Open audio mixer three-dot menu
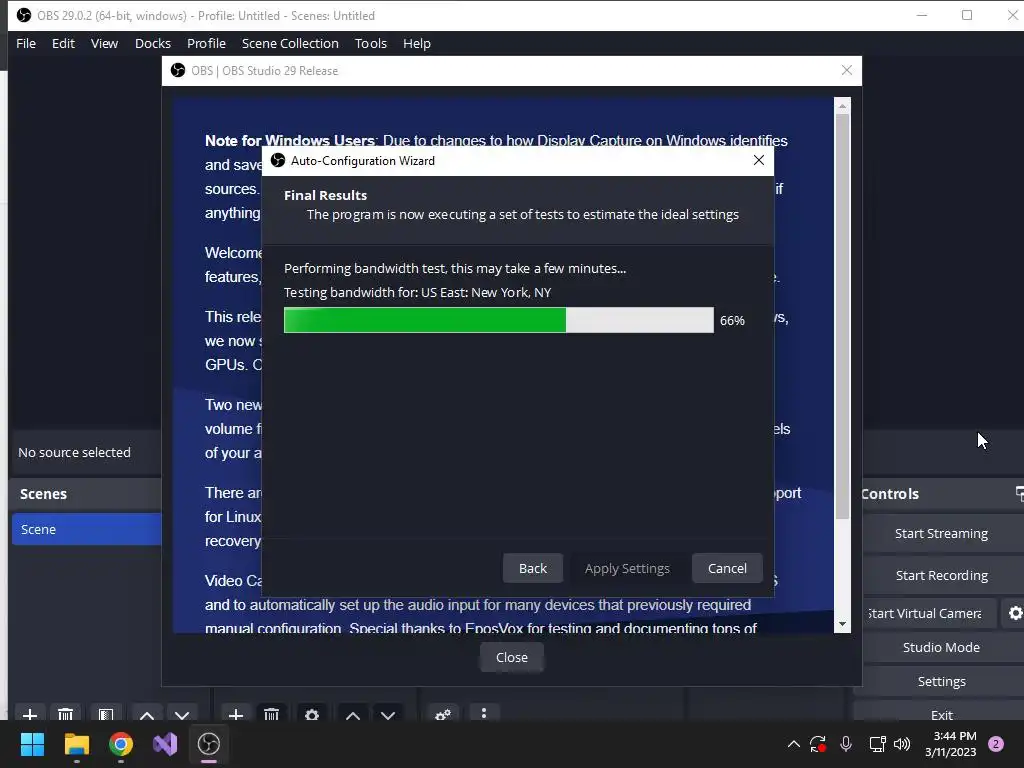This screenshot has height=768, width=1024. [x=484, y=713]
